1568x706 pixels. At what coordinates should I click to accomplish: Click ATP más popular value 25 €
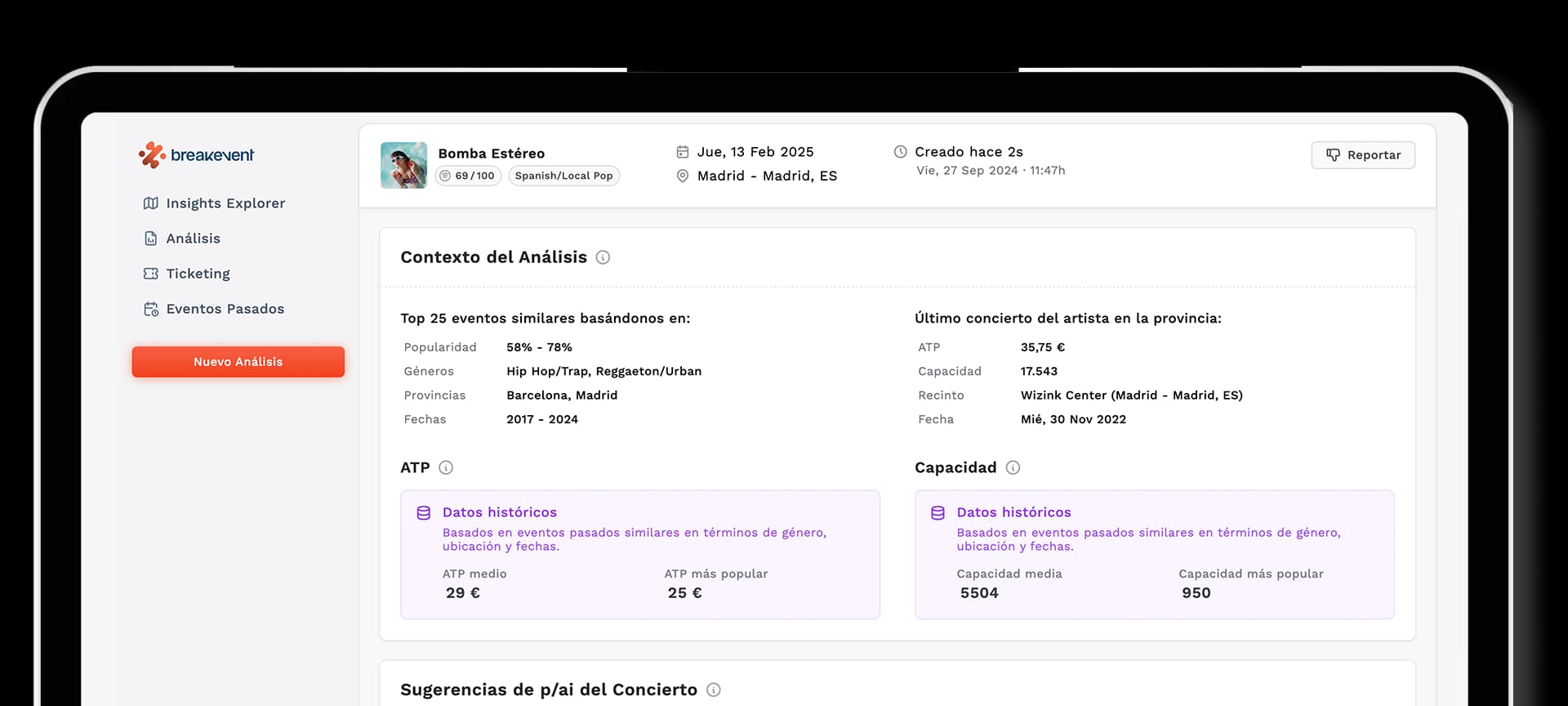(684, 593)
